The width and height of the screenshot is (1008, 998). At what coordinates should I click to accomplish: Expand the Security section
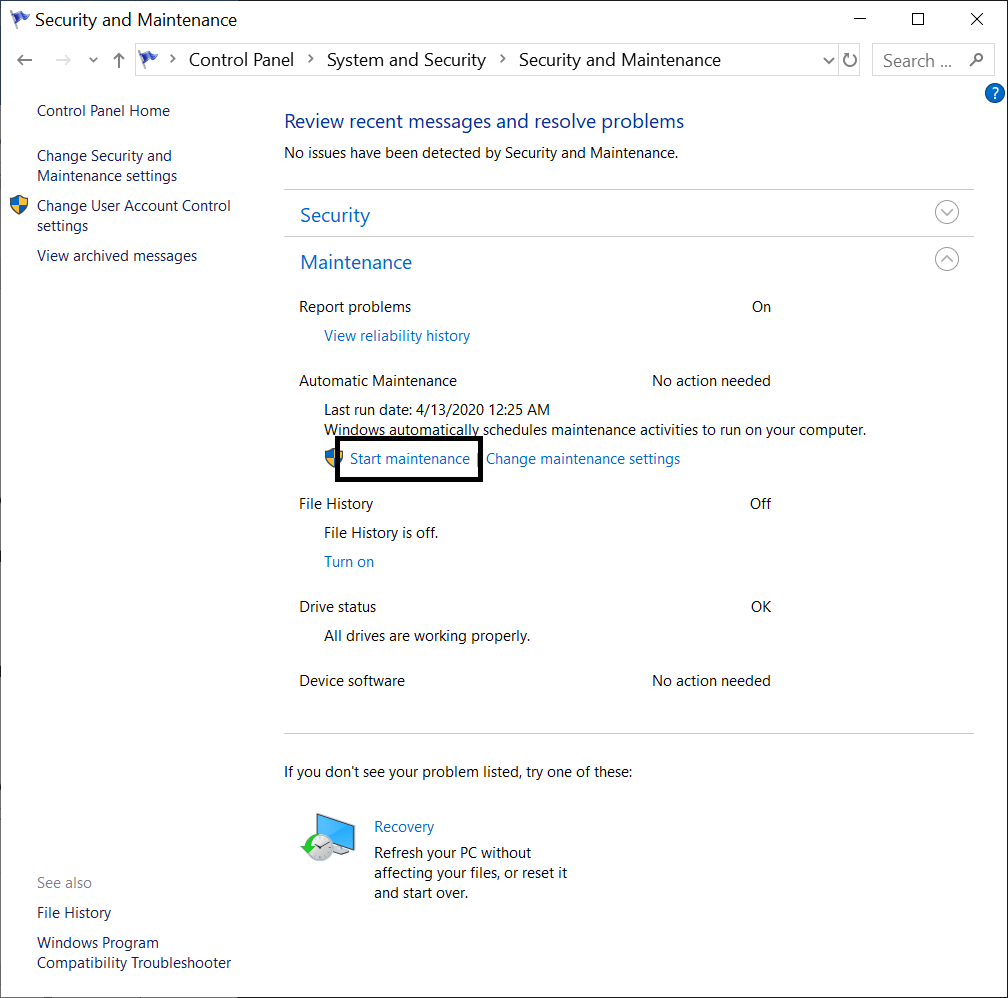[947, 212]
